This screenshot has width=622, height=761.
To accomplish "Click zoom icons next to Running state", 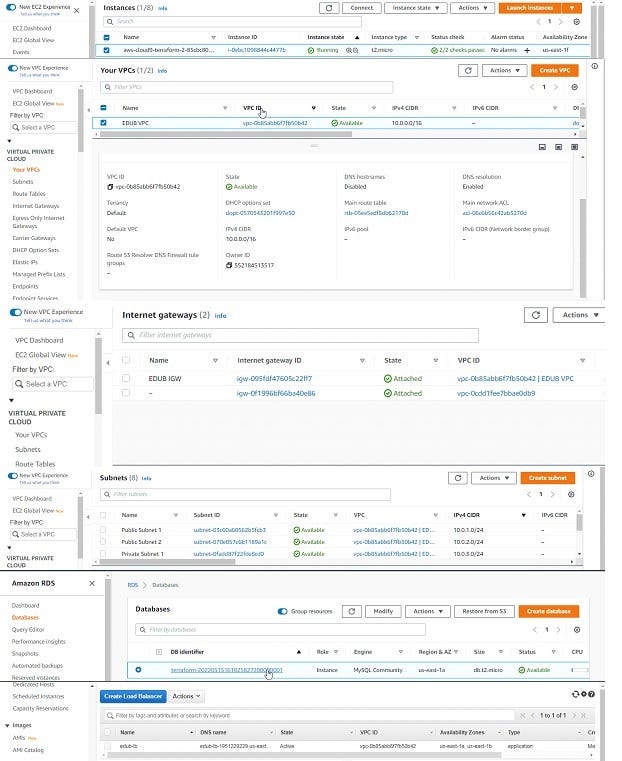I will (x=352, y=50).
